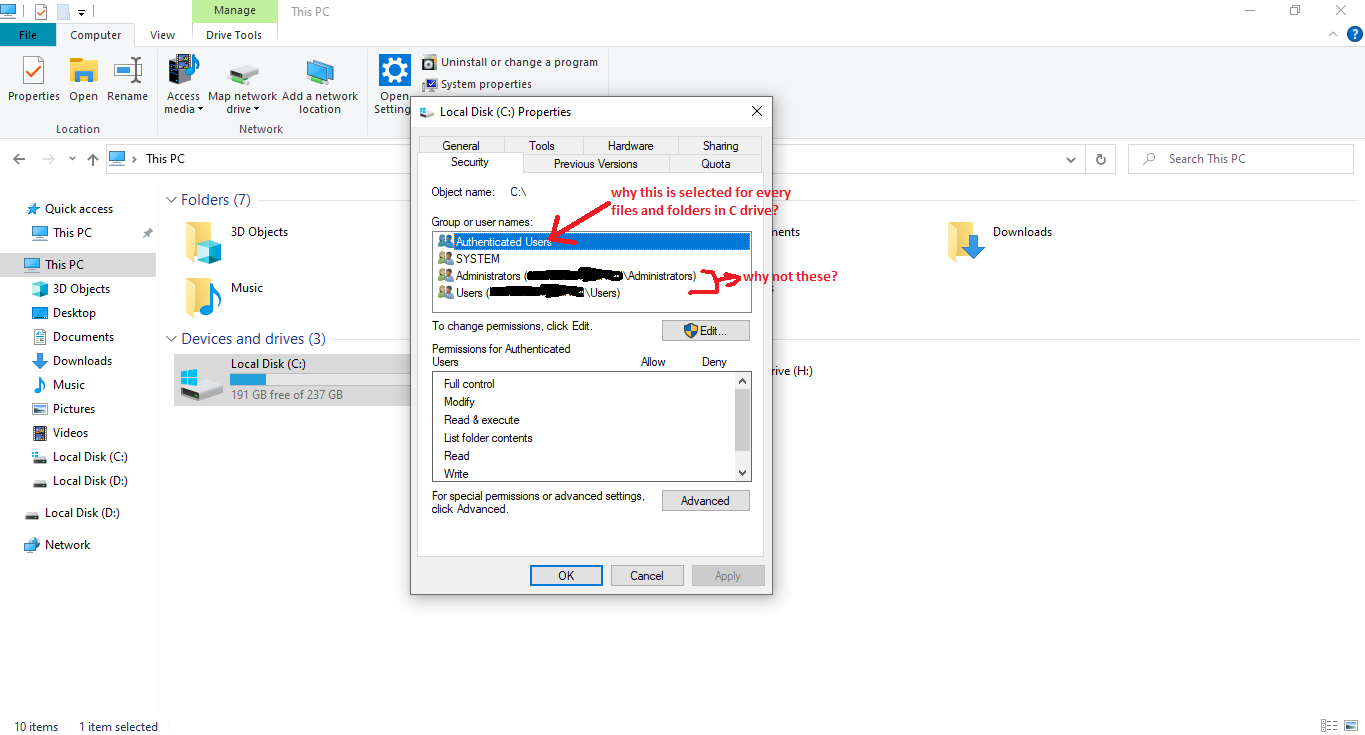1365x735 pixels.
Task: Open the Tools tab in Properties
Action: tap(542, 145)
